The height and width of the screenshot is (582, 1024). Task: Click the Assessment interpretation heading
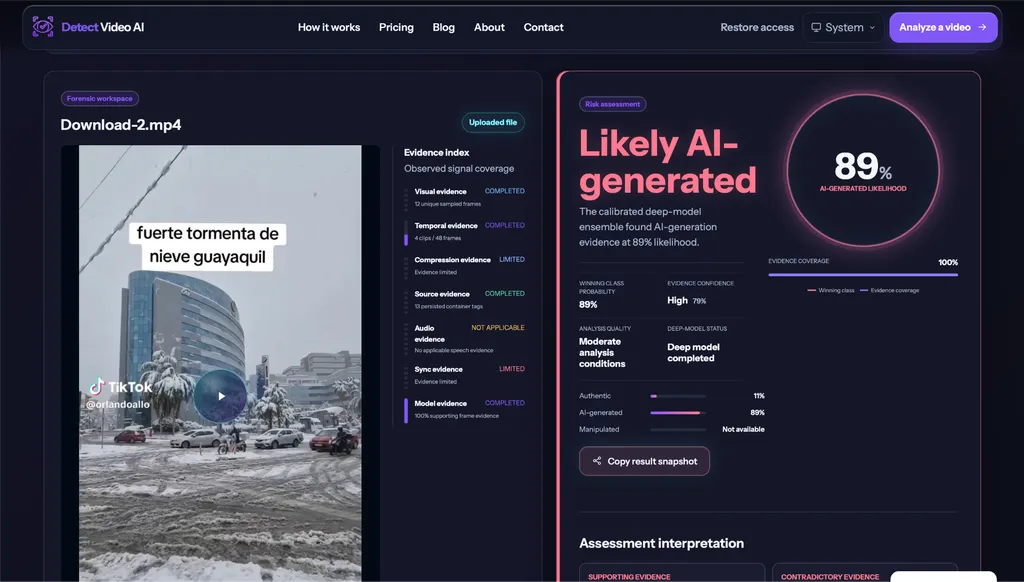[662, 543]
